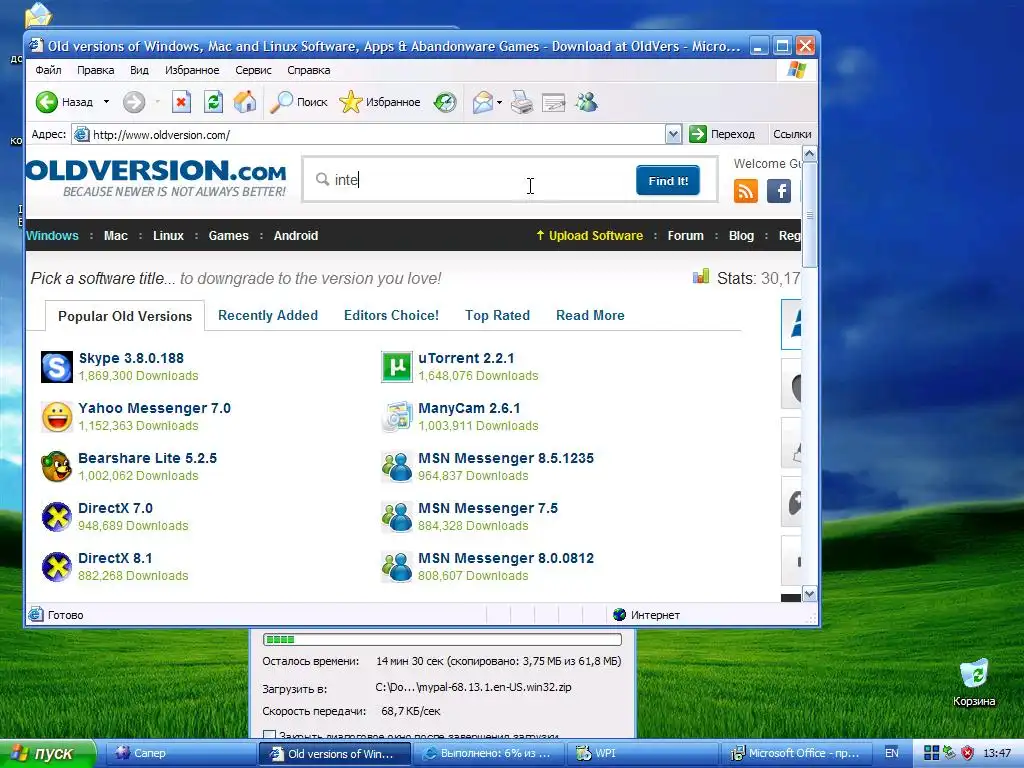Click the MSN Messenger 8.0.0812 icon
Screen dimensions: 1024x768
pyautogui.click(x=397, y=567)
